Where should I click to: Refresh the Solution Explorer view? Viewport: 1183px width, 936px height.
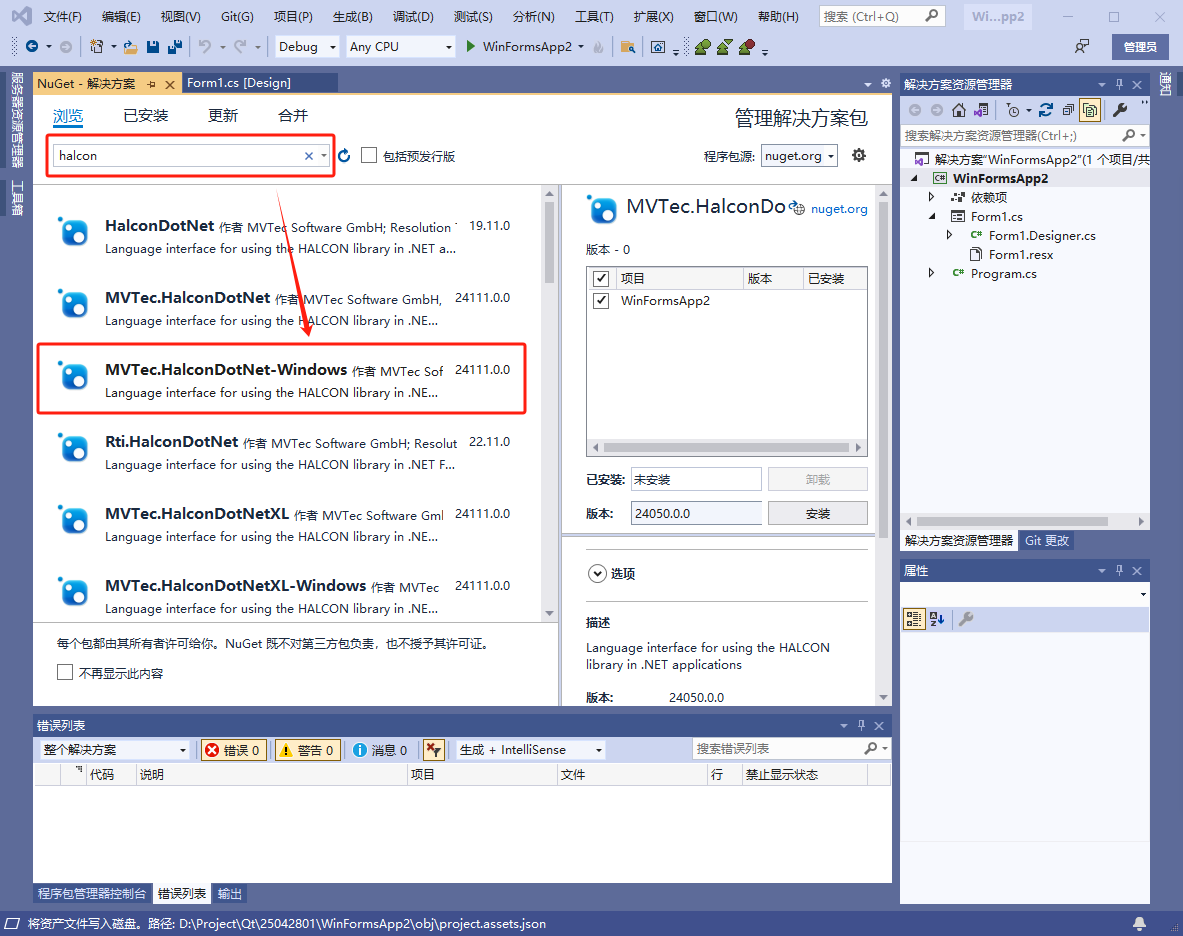(1046, 110)
